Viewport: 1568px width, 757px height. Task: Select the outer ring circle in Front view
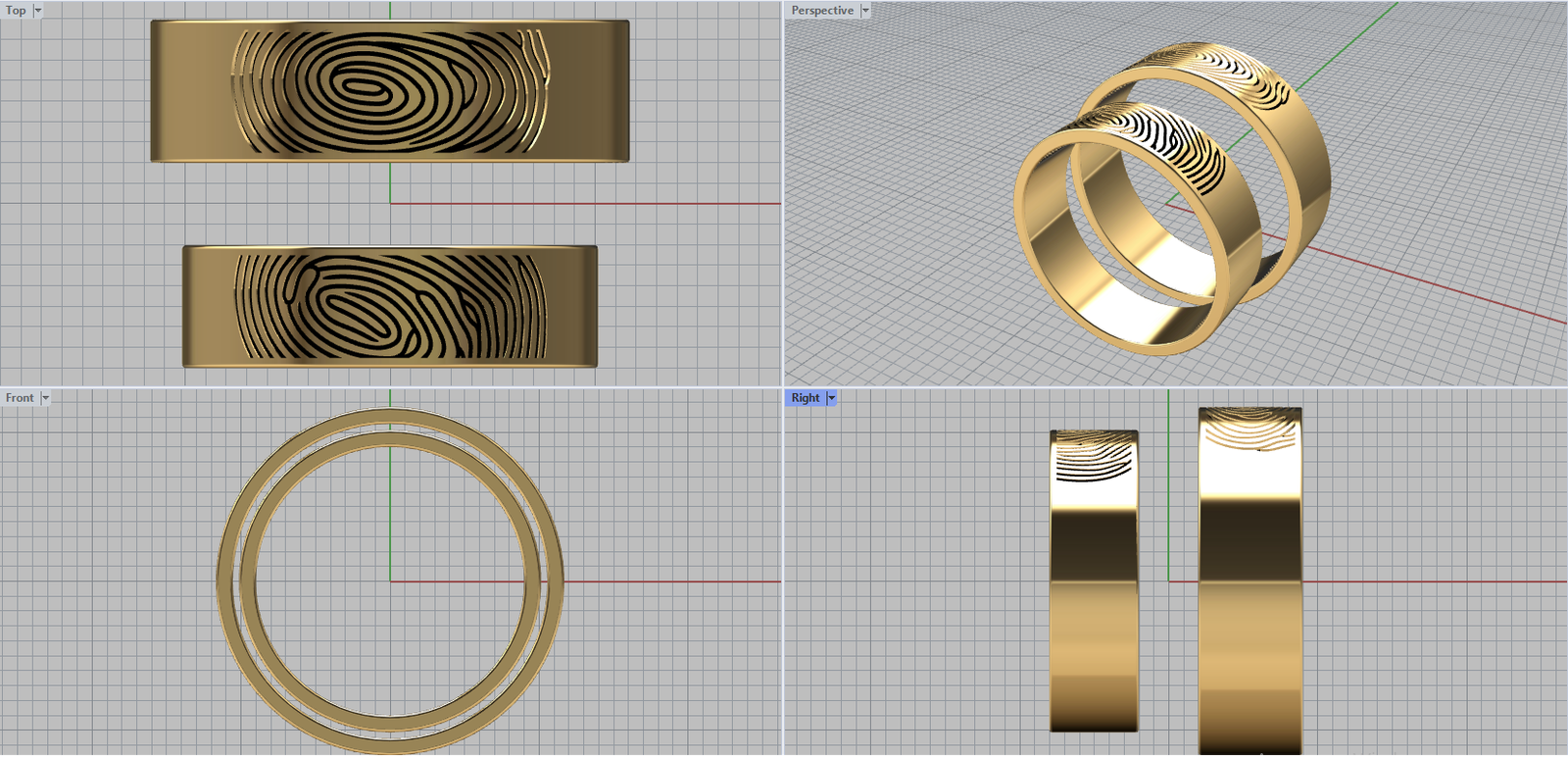tap(224, 582)
